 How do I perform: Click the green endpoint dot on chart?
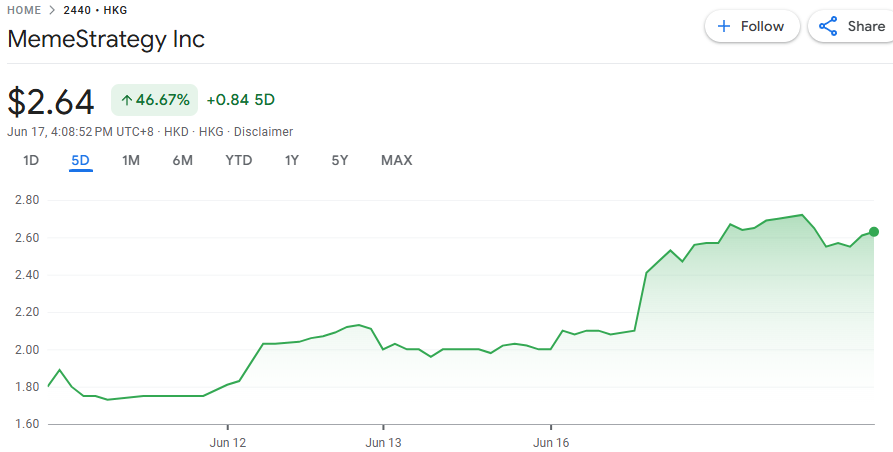point(874,232)
